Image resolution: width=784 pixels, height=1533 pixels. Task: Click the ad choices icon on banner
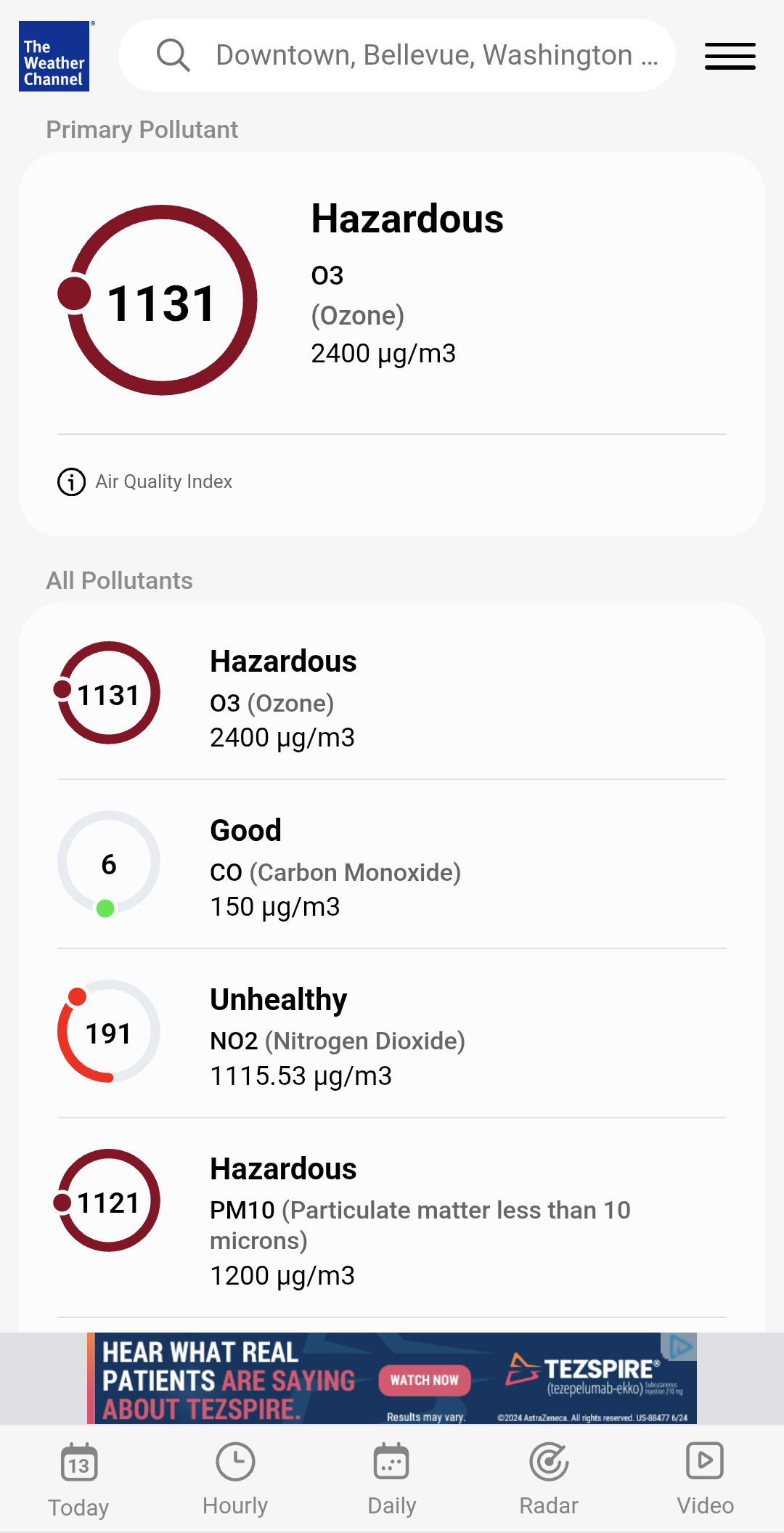click(x=680, y=1346)
